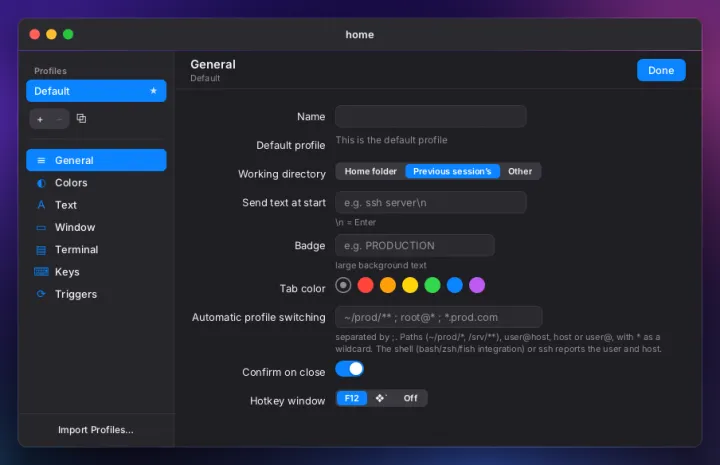Set working directory to Home folder
Viewport: 720px width, 465px height.
pyautogui.click(x=371, y=171)
